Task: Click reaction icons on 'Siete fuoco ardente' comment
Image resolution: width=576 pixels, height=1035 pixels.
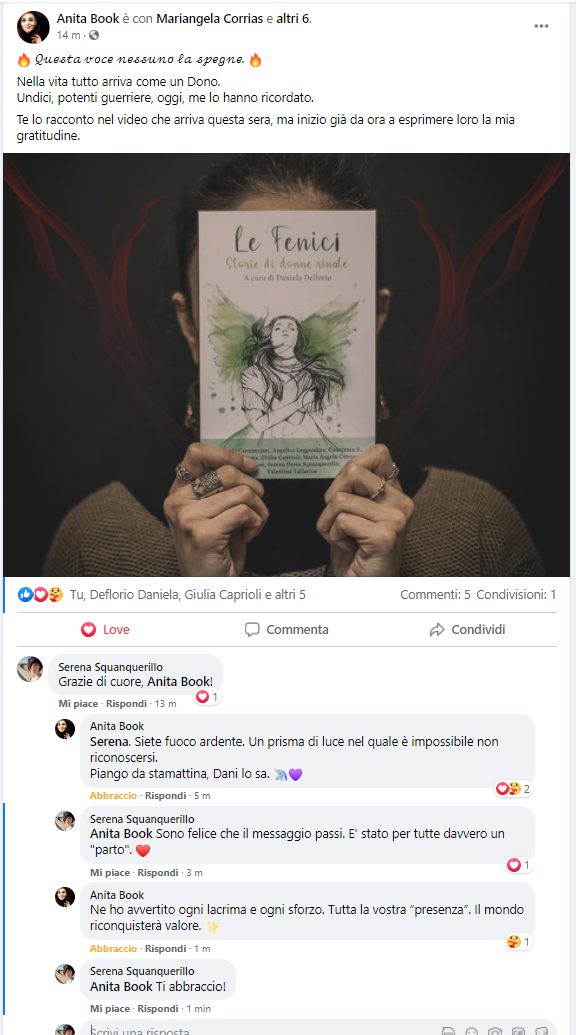Action: (513, 789)
